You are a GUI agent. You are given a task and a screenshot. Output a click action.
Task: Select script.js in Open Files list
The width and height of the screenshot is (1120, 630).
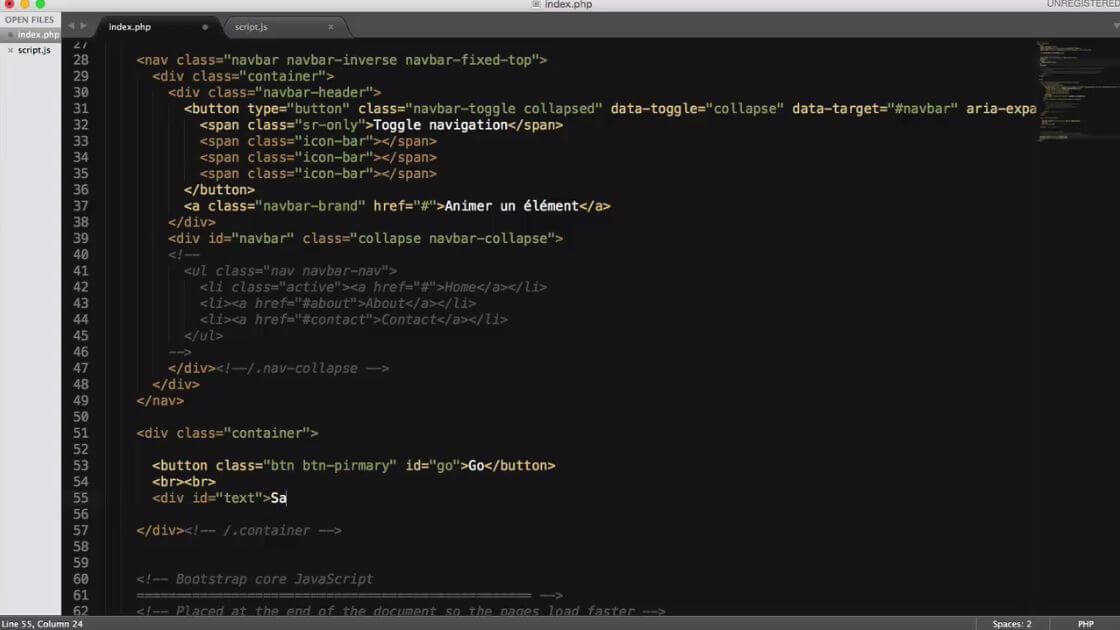tap(34, 50)
